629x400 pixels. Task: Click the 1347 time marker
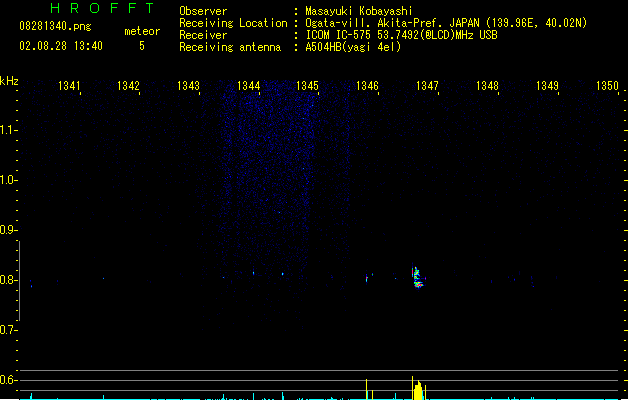tap(427, 86)
